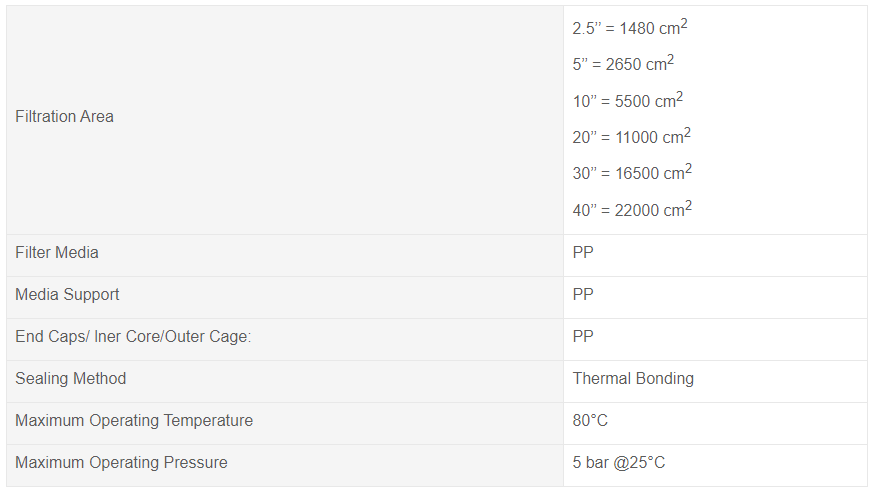Click the PP value for Media Support
Viewport: 875px width, 491px height.
583,295
